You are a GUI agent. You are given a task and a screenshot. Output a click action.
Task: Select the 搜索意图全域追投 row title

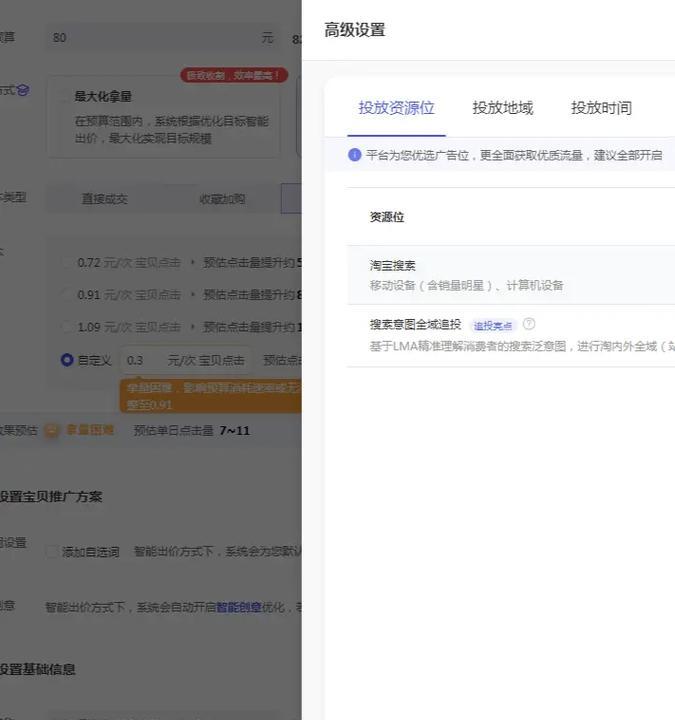tap(415, 324)
